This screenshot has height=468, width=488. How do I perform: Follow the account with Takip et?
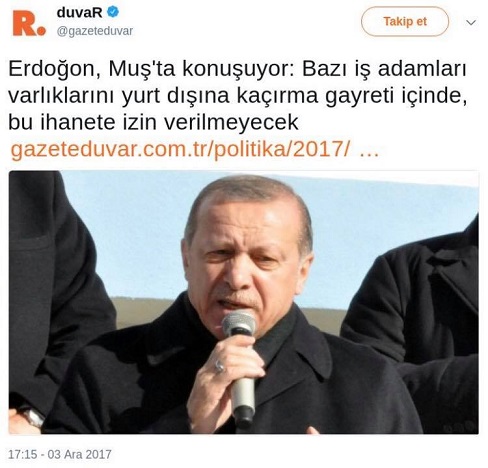(405, 21)
